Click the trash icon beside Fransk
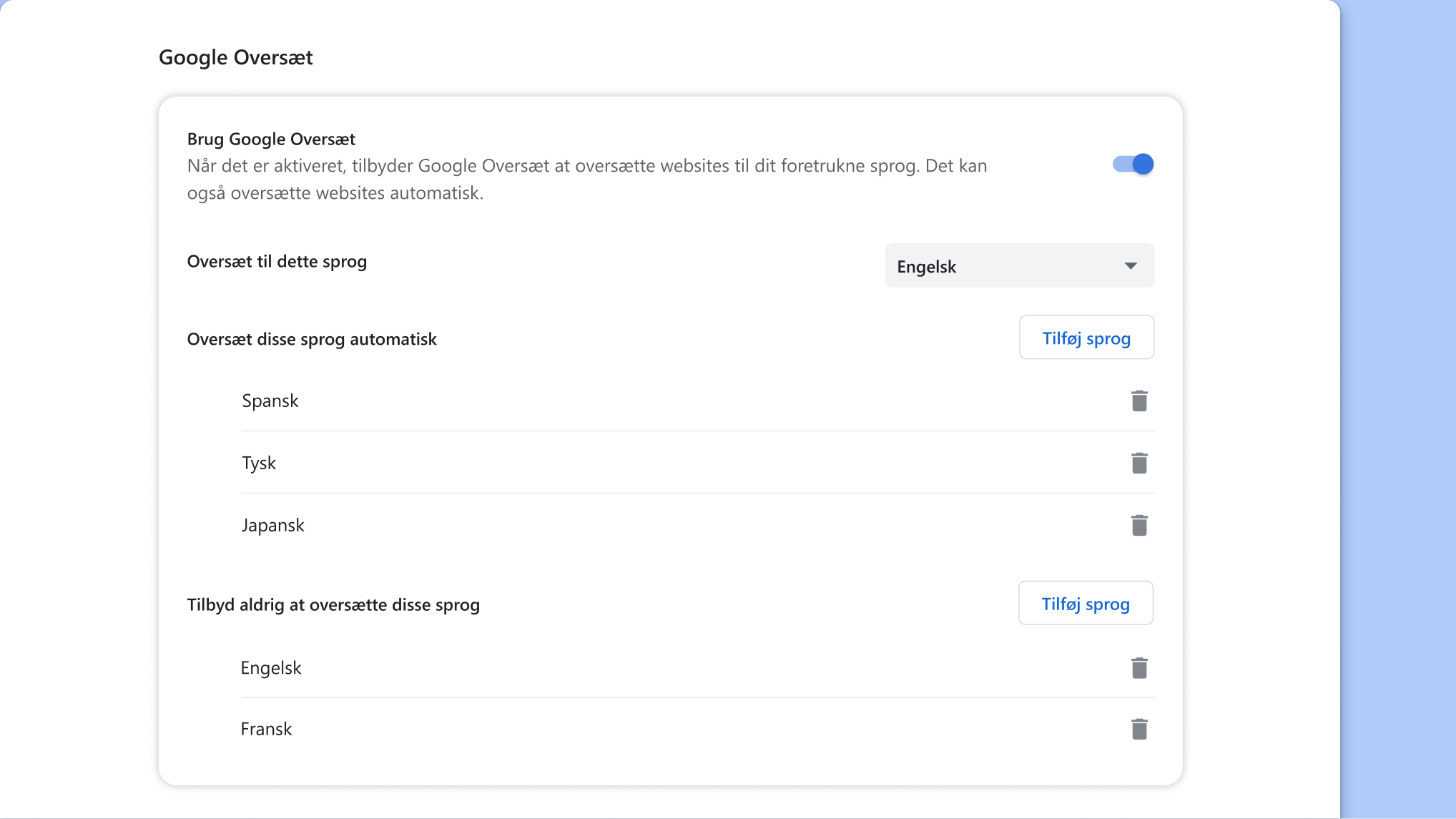Image resolution: width=1456 pixels, height=819 pixels. pos(1139,728)
